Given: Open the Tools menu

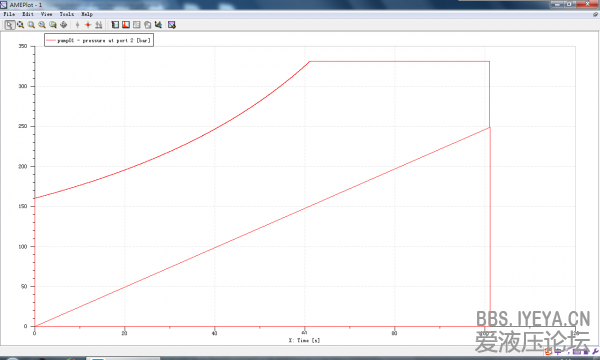Looking at the screenshot, I should point(67,14).
